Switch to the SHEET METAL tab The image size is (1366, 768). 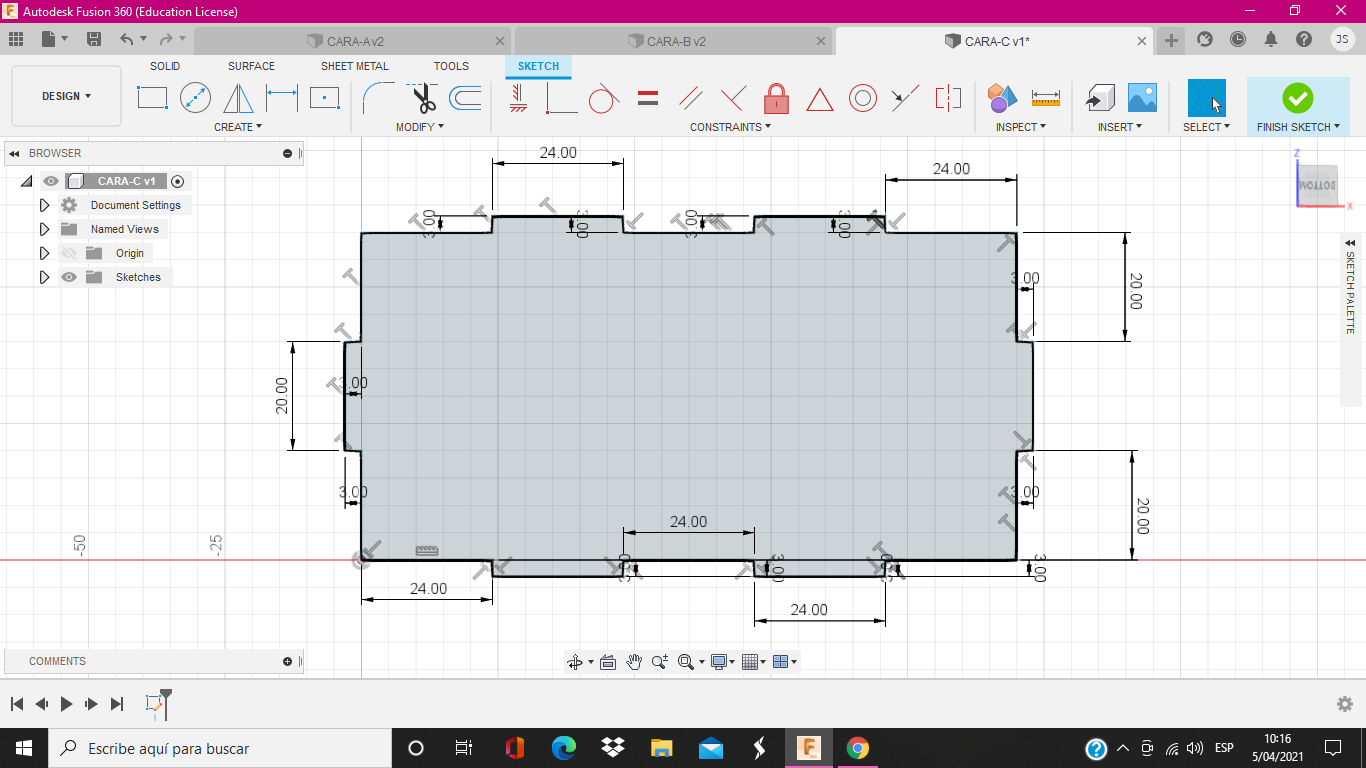coord(355,66)
